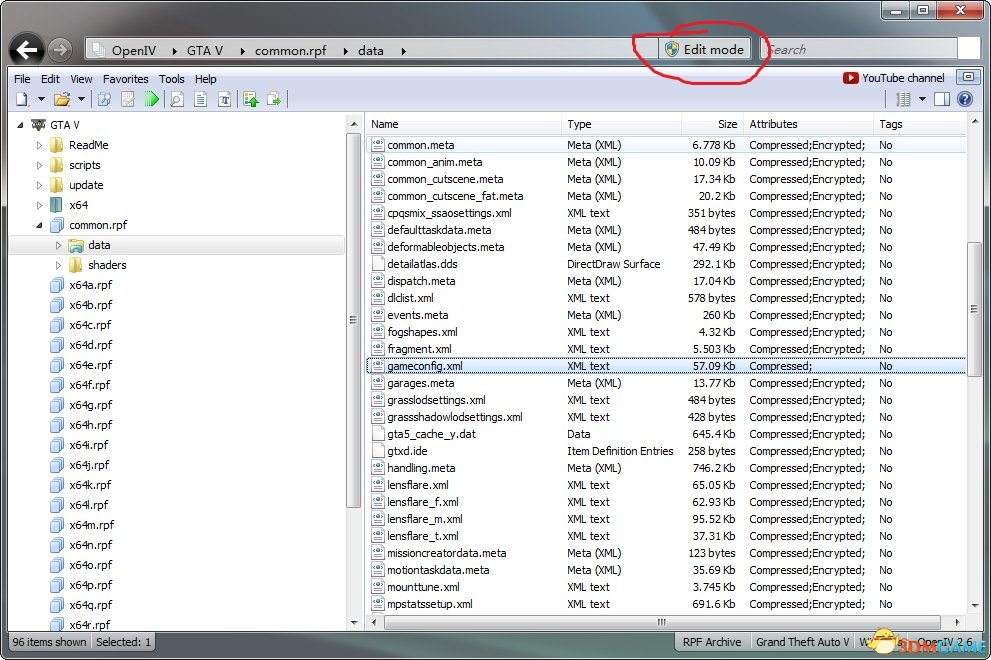Click the file icon beside detailatlas.dds
The height and width of the screenshot is (660, 991).
tap(378, 264)
